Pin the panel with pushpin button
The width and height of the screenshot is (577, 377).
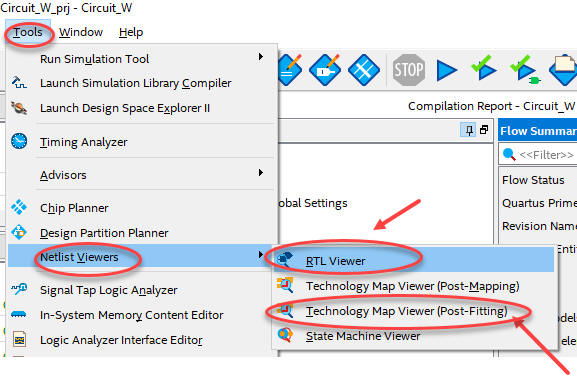pos(469,130)
